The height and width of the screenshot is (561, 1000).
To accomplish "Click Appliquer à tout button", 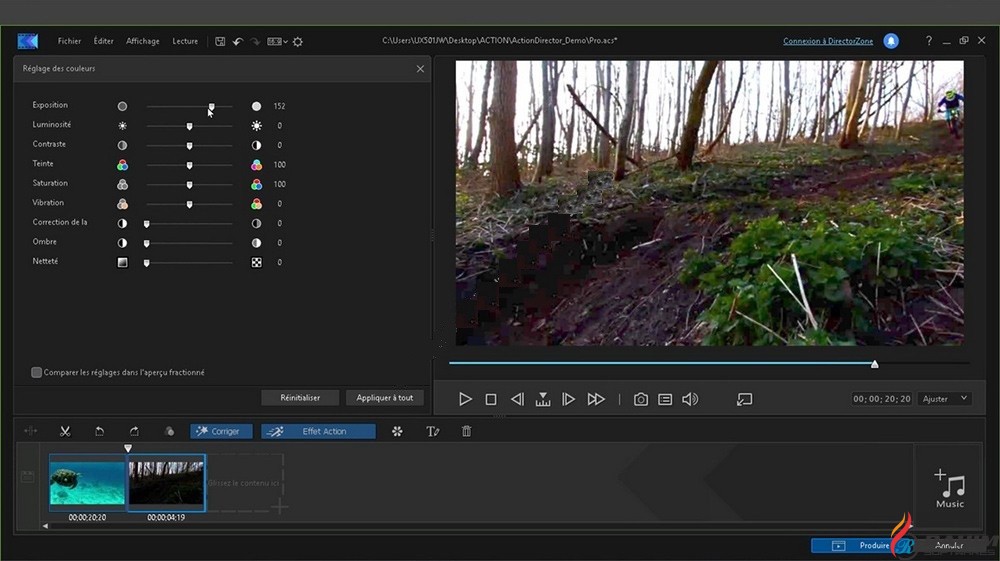I will pos(385,397).
